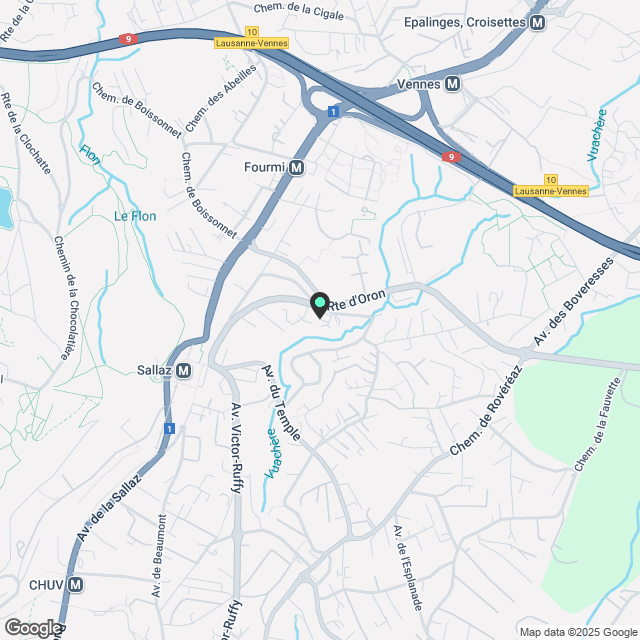
Task: Click the blue route 1 shield near Sallaz
Action: click(x=169, y=429)
